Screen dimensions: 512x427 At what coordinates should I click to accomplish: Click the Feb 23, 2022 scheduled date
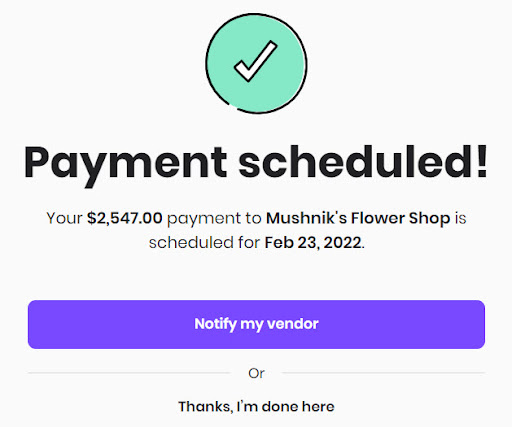(x=313, y=243)
